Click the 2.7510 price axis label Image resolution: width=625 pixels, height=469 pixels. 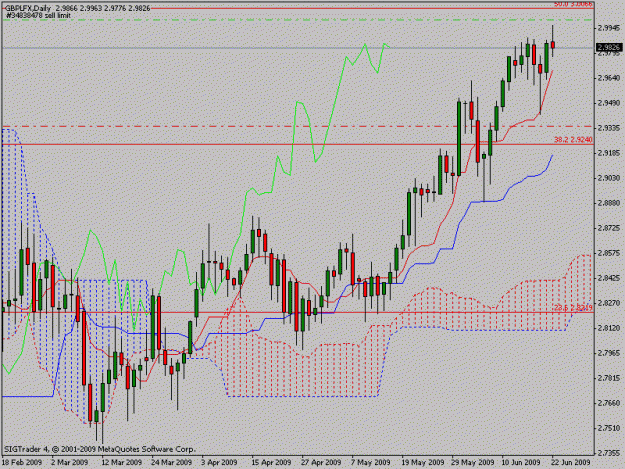(x=609, y=428)
